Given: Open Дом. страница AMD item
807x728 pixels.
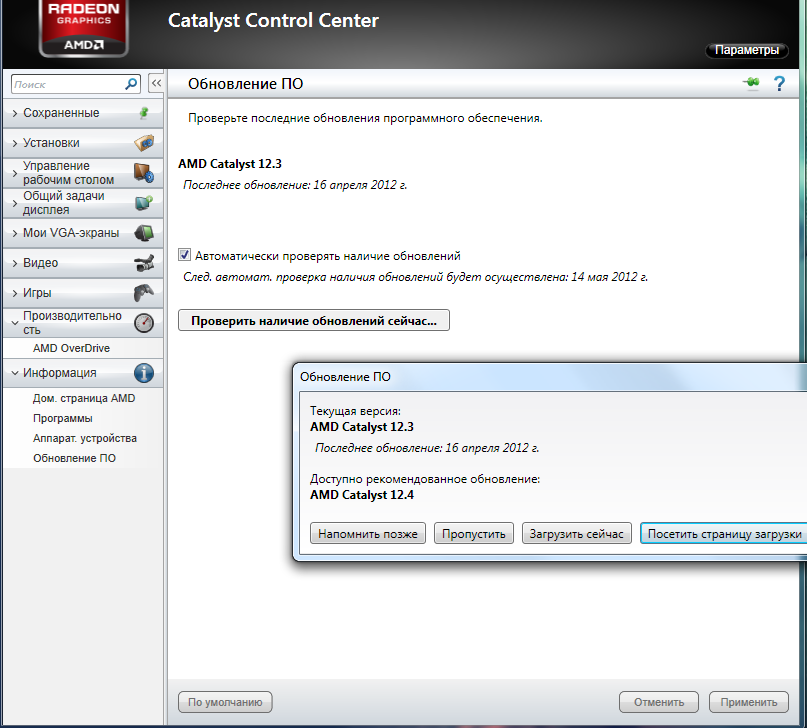Looking at the screenshot, I should (x=84, y=398).
